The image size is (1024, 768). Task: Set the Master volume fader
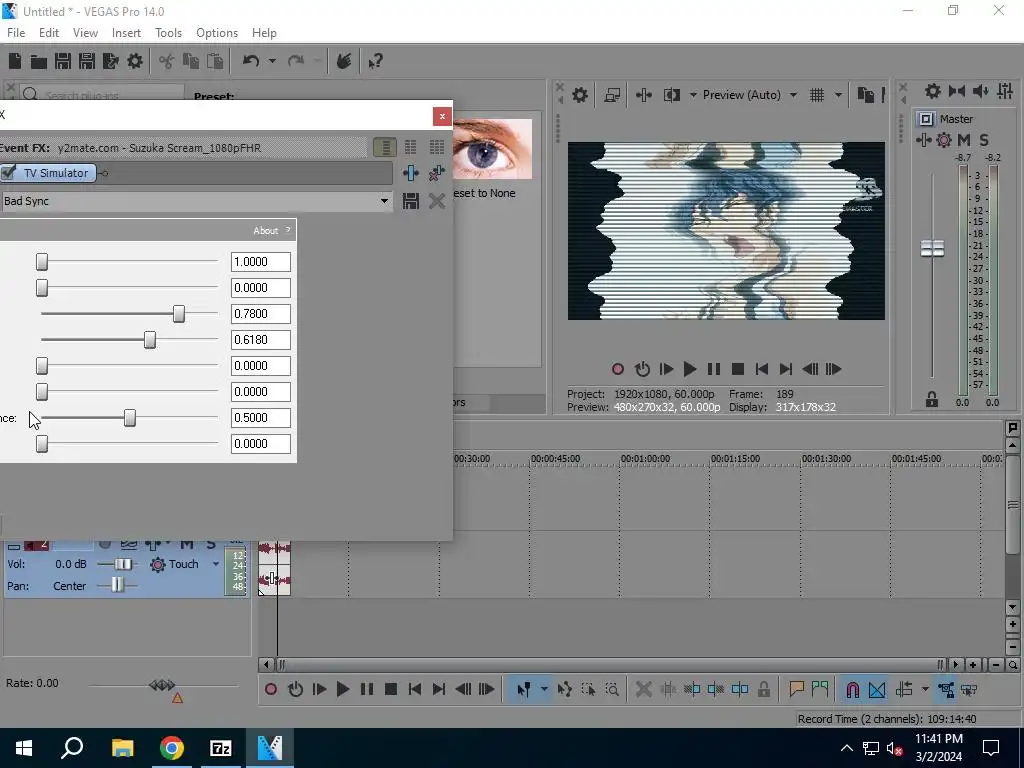coord(932,248)
